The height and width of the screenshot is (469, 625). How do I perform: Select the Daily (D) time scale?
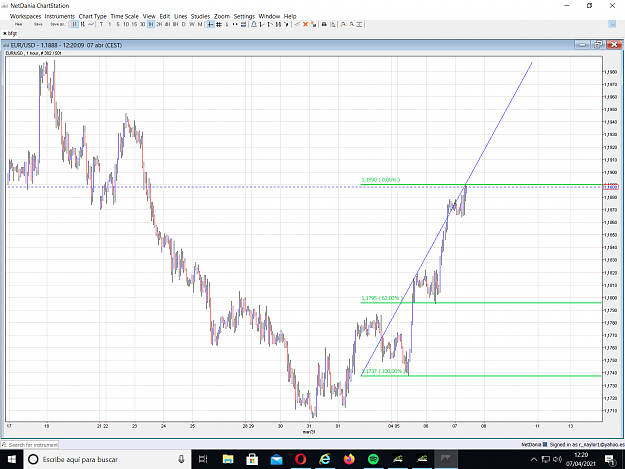[183, 24]
